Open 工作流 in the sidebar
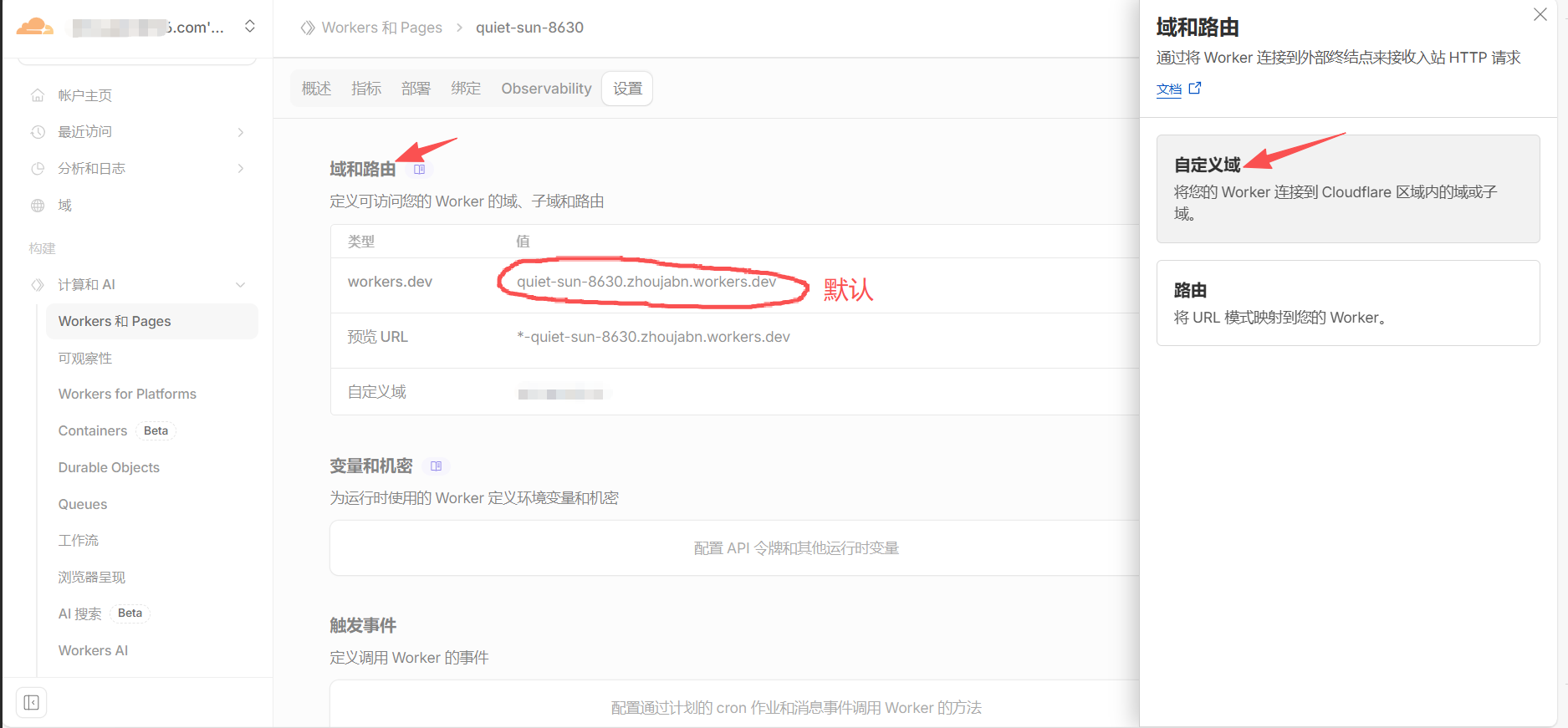1568x728 pixels. 78,541
